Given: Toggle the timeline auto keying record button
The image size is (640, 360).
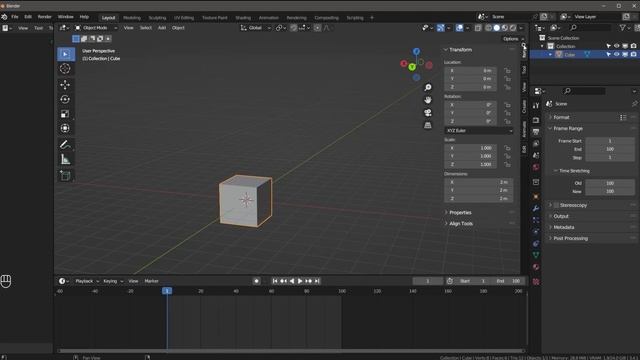Looking at the screenshot, I should click(x=256, y=281).
